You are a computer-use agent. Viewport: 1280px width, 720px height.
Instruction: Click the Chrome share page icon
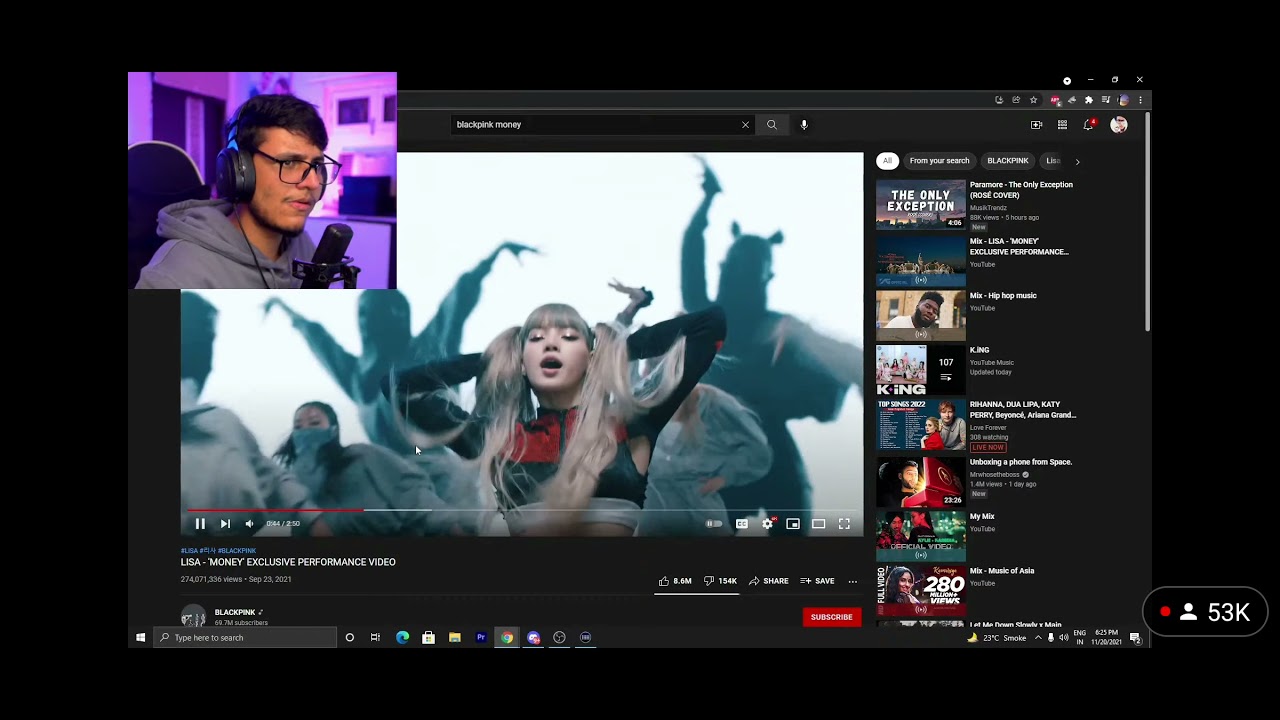click(1016, 100)
